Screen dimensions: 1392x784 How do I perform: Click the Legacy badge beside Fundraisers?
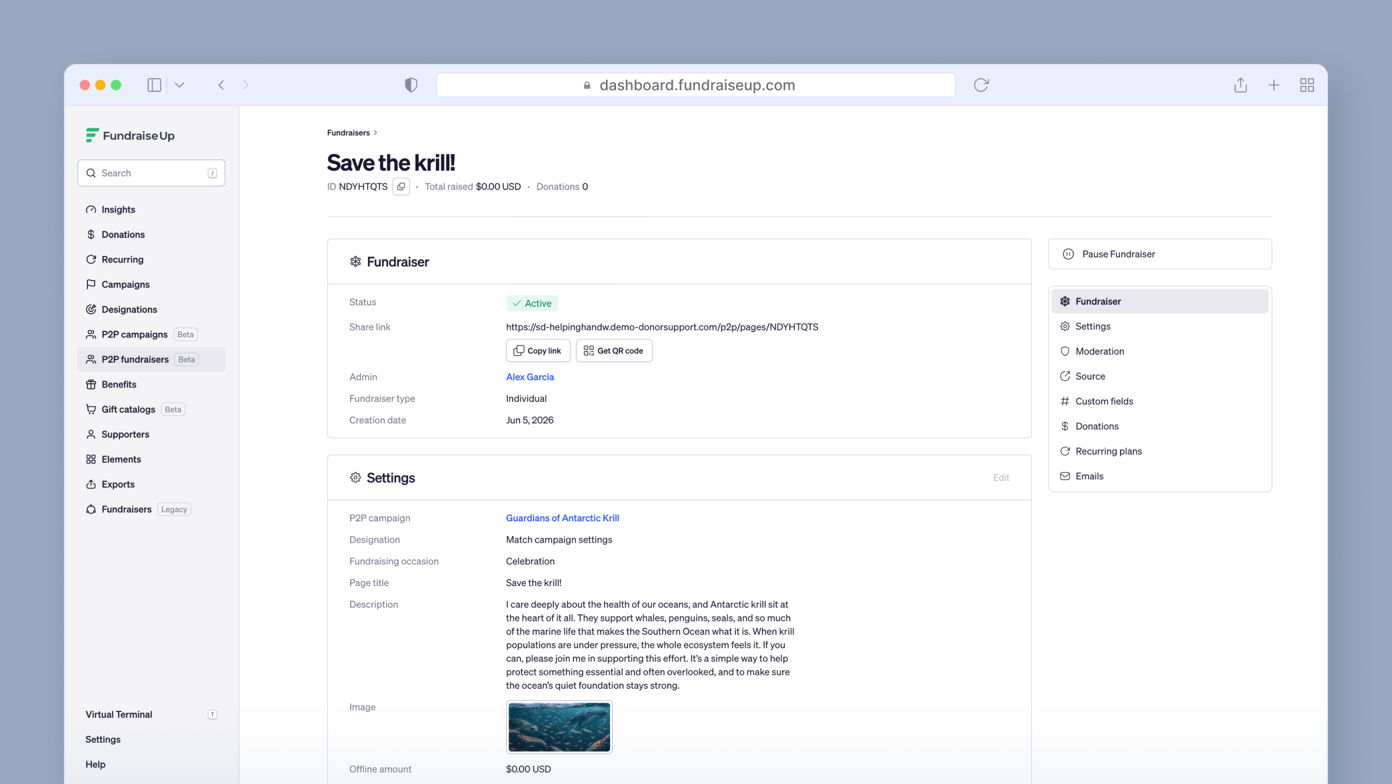coord(174,509)
